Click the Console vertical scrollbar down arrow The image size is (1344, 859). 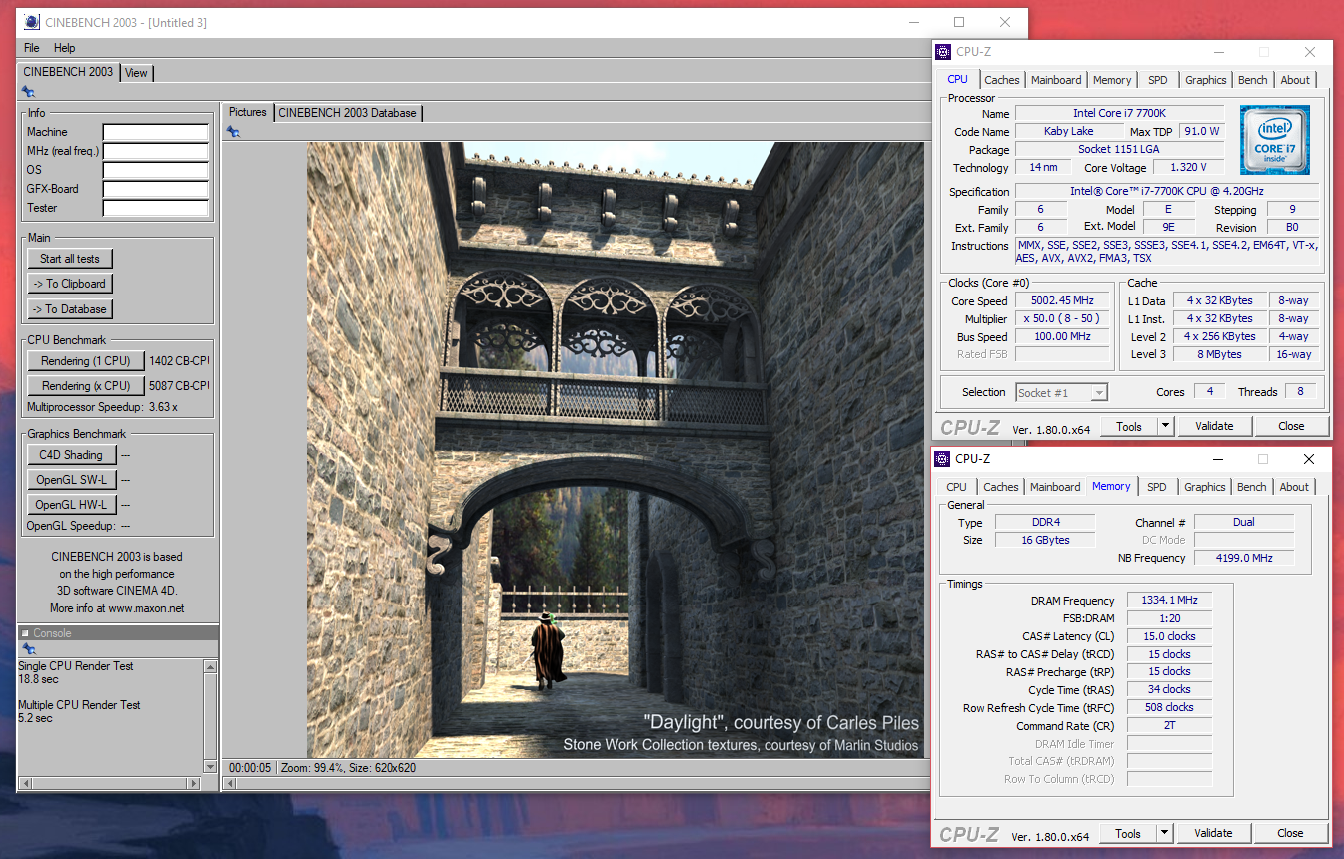click(210, 765)
